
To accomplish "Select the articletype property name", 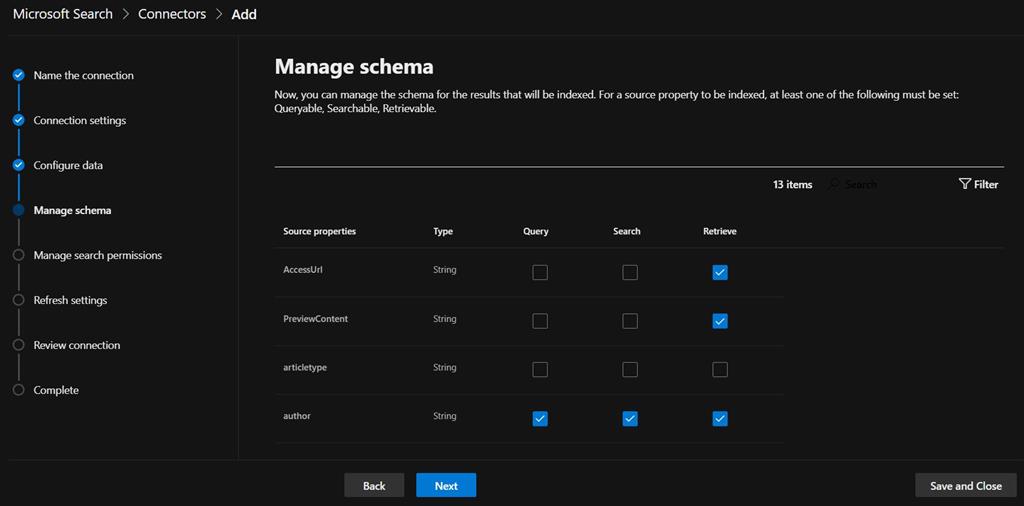I will [x=305, y=367].
